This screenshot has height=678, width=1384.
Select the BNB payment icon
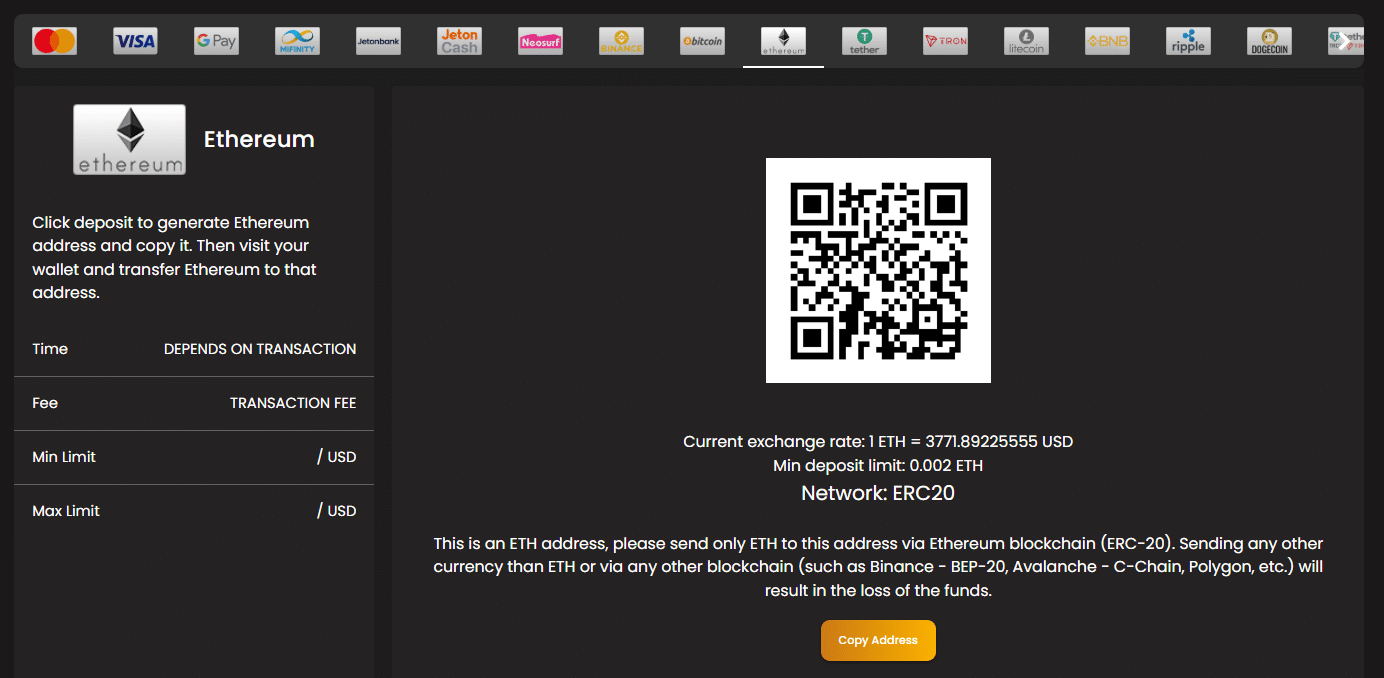pos(1107,40)
